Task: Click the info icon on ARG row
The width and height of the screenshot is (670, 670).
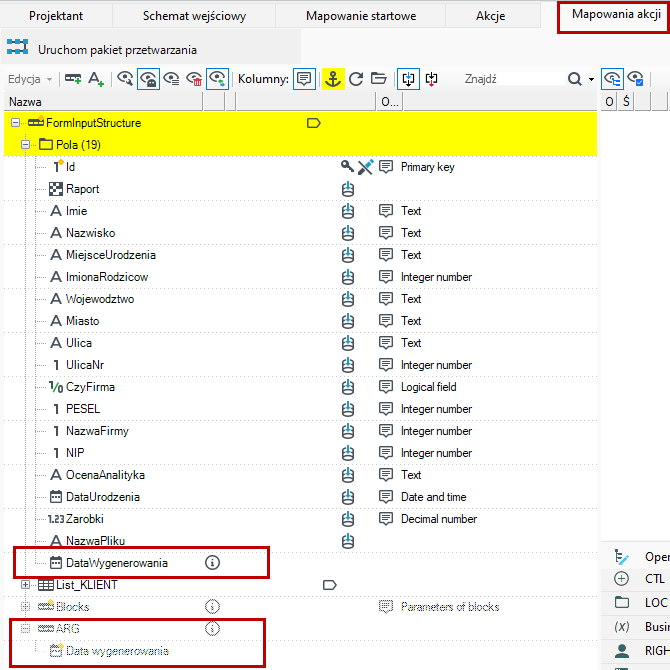Action: (212, 629)
